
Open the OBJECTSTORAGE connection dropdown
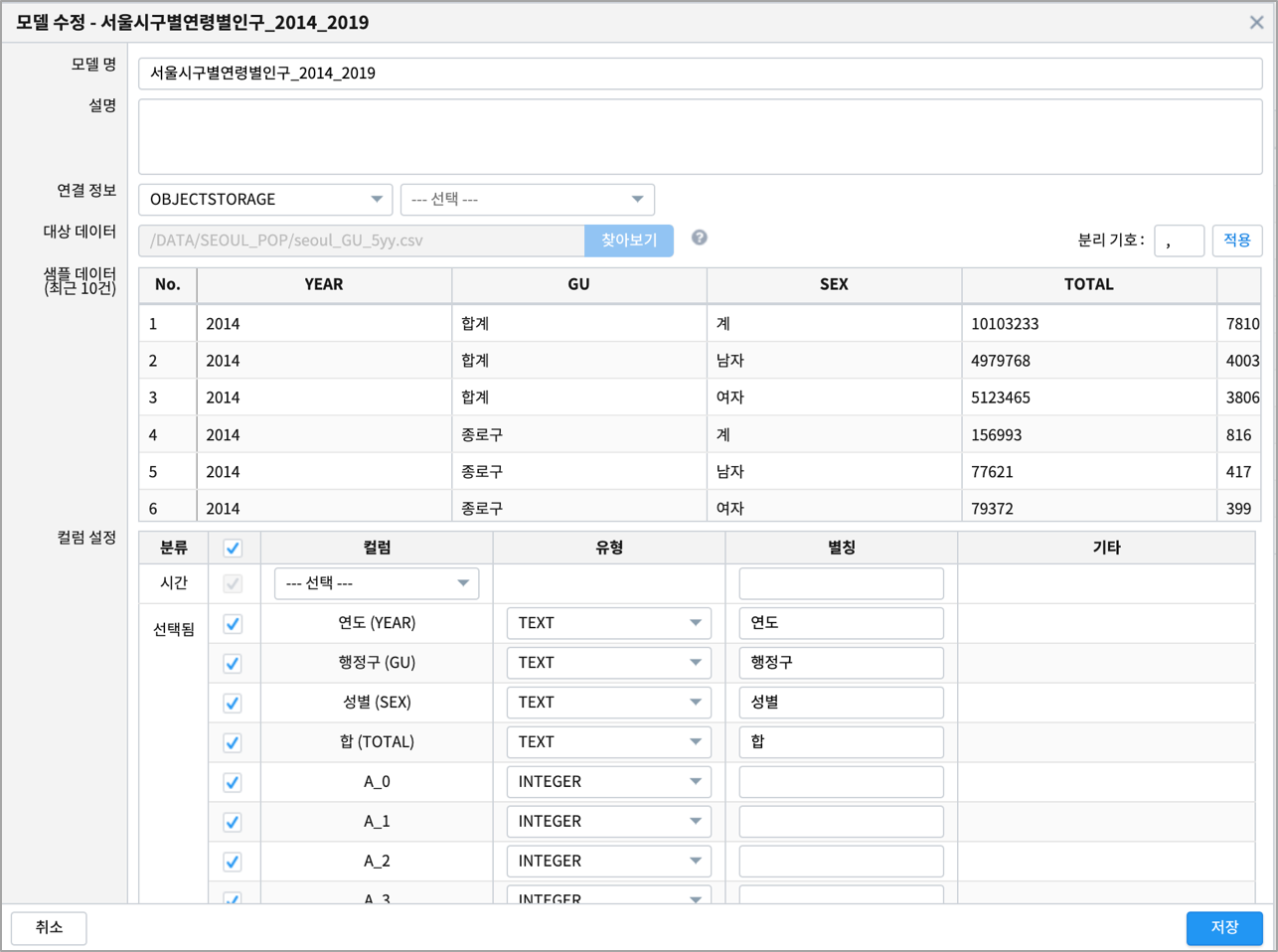[x=265, y=199]
